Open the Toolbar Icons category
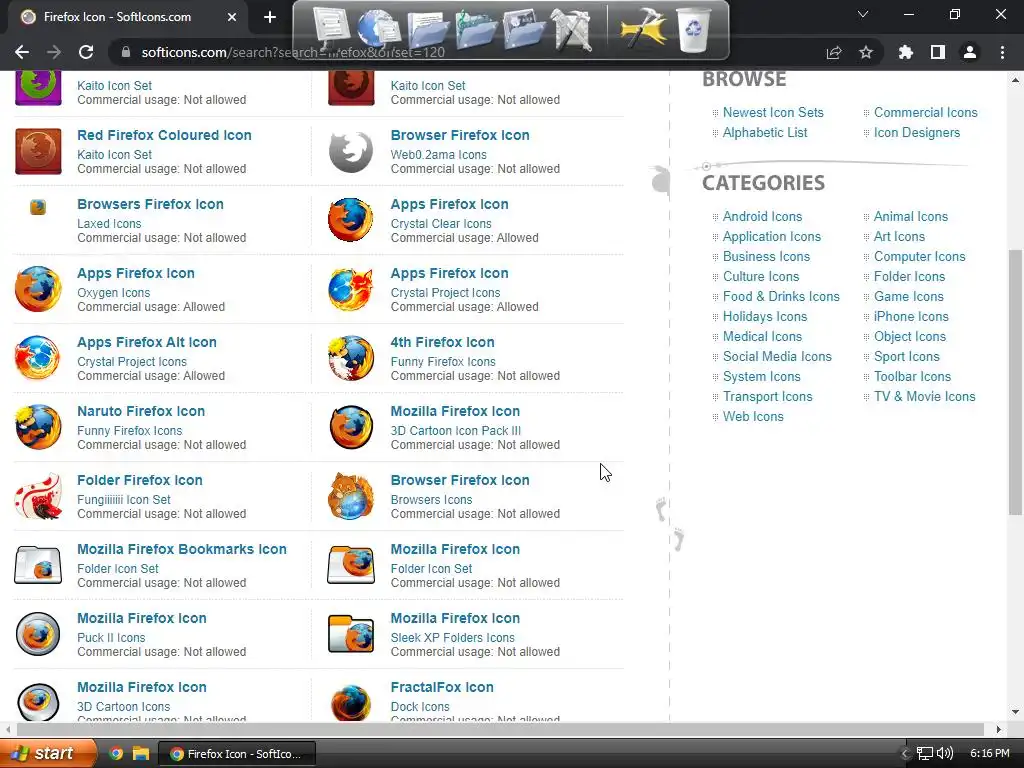Viewport: 1024px width, 768px height. [x=912, y=377]
